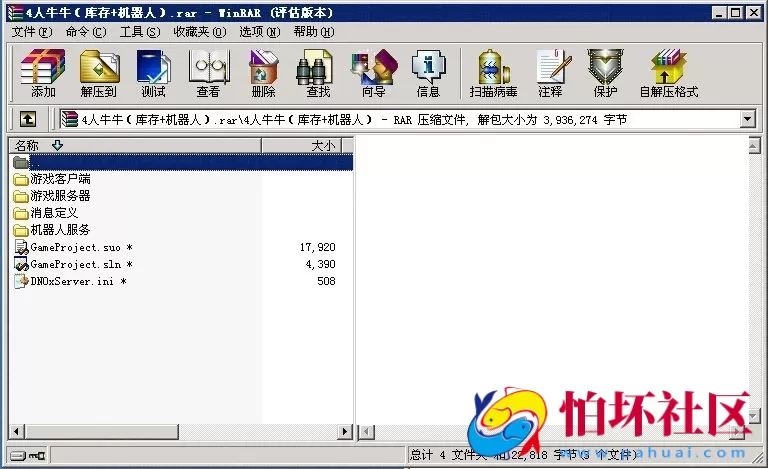Select the DNOxServer.ini file name
Screen dimensions: 768x469
tap(78, 281)
